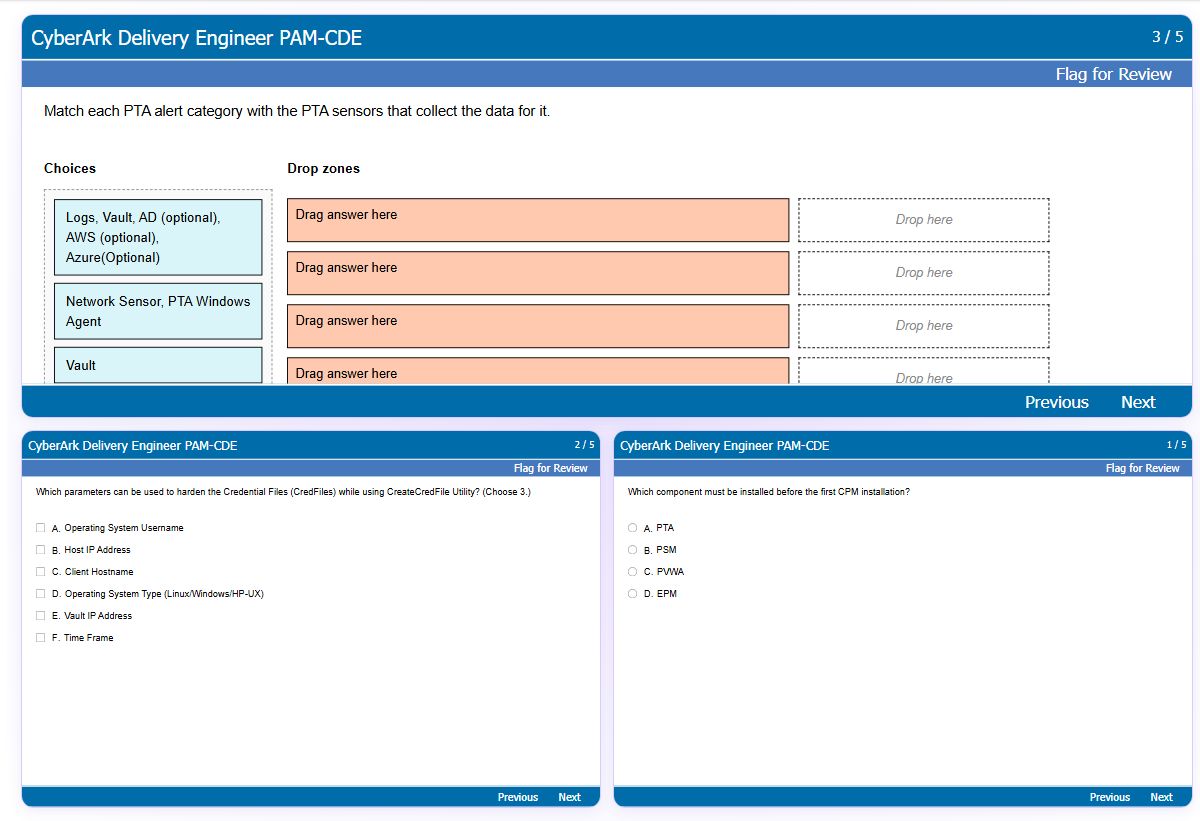
Task: Click Next in question 1 panel
Action: 1161,797
